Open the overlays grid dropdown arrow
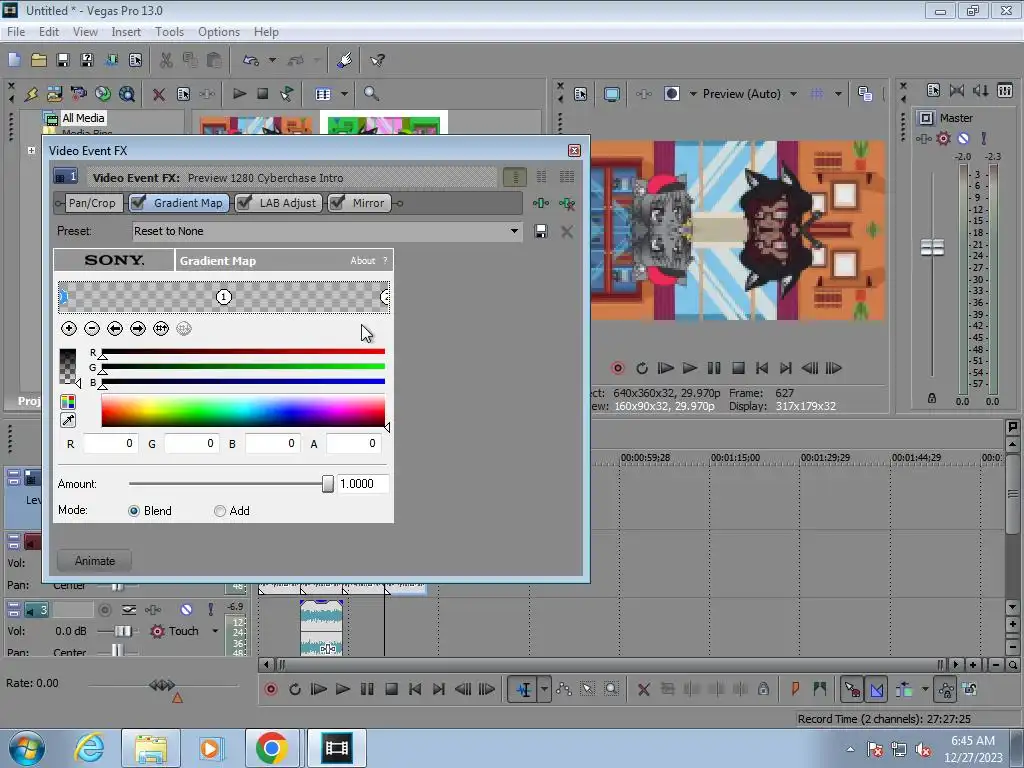 [x=838, y=94]
